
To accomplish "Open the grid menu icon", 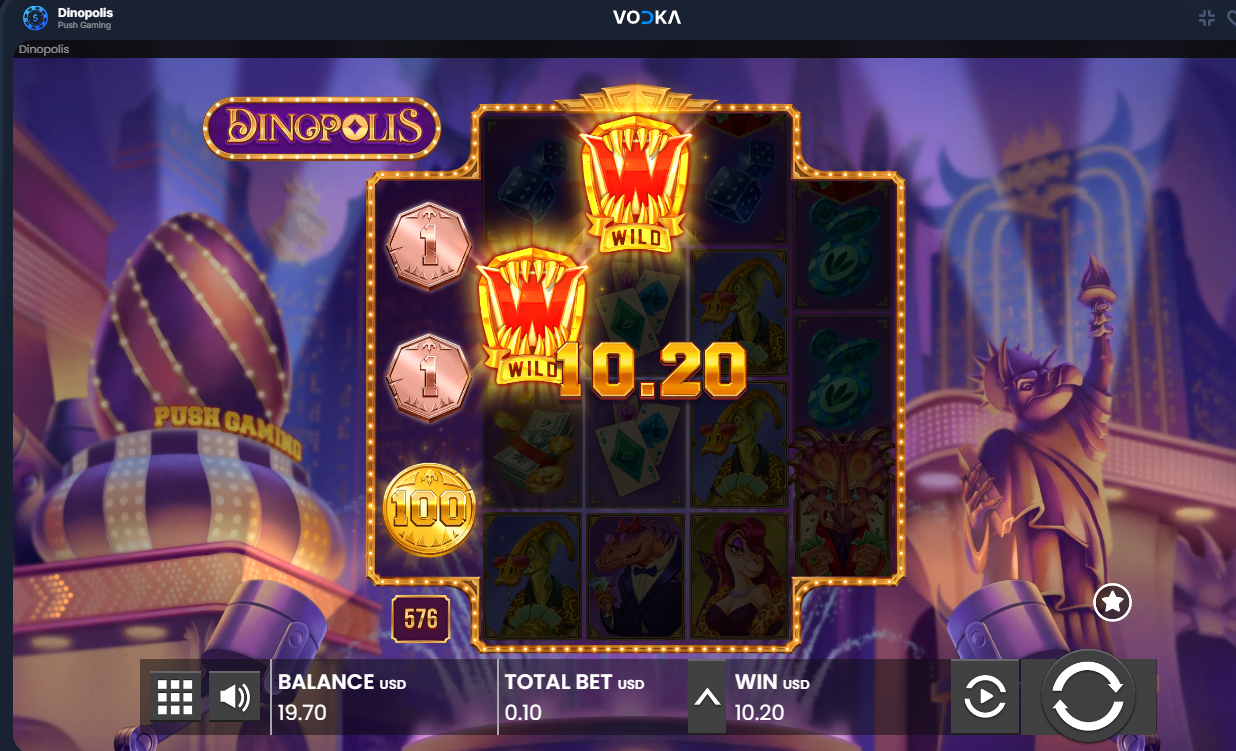I will pos(175,696).
